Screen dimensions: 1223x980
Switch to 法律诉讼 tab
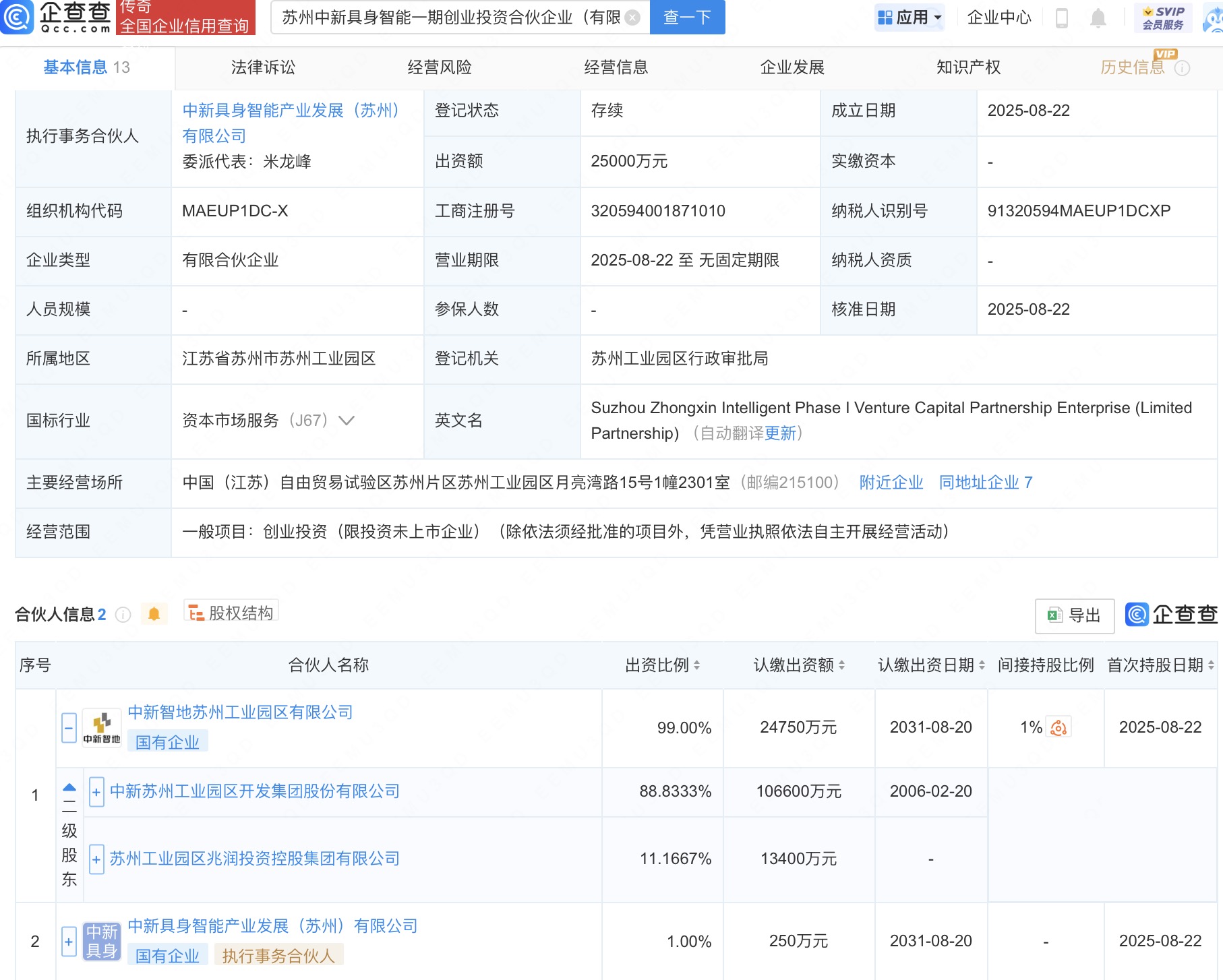click(x=264, y=67)
